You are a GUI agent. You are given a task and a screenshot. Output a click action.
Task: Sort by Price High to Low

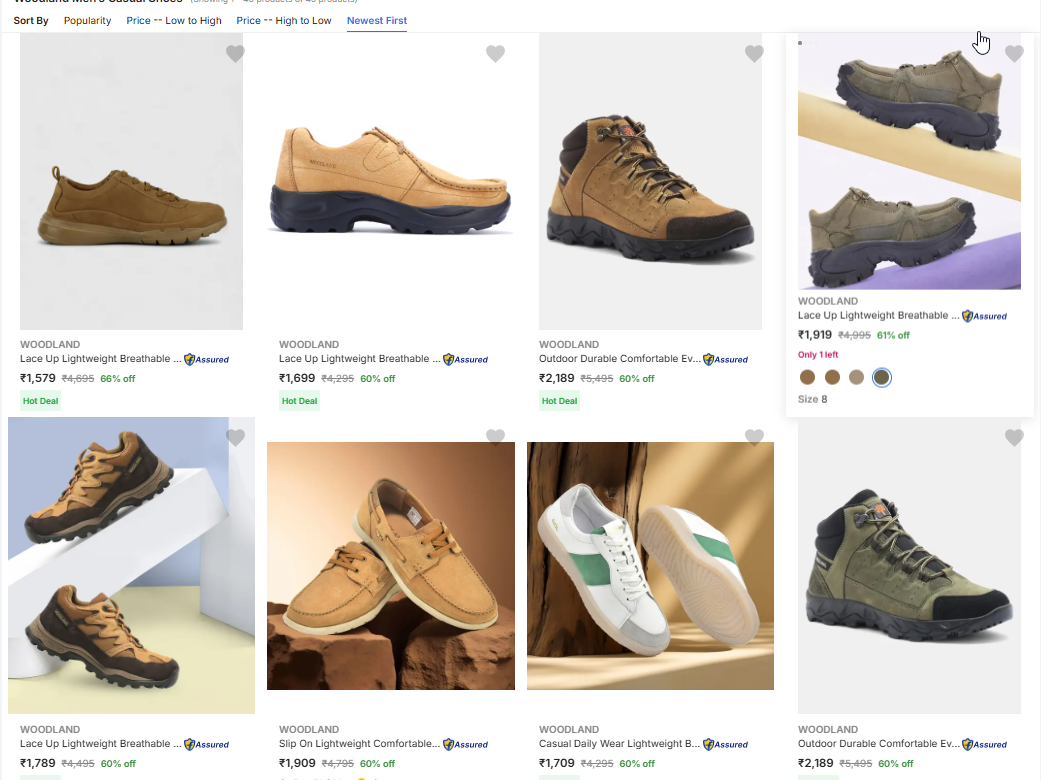click(284, 20)
